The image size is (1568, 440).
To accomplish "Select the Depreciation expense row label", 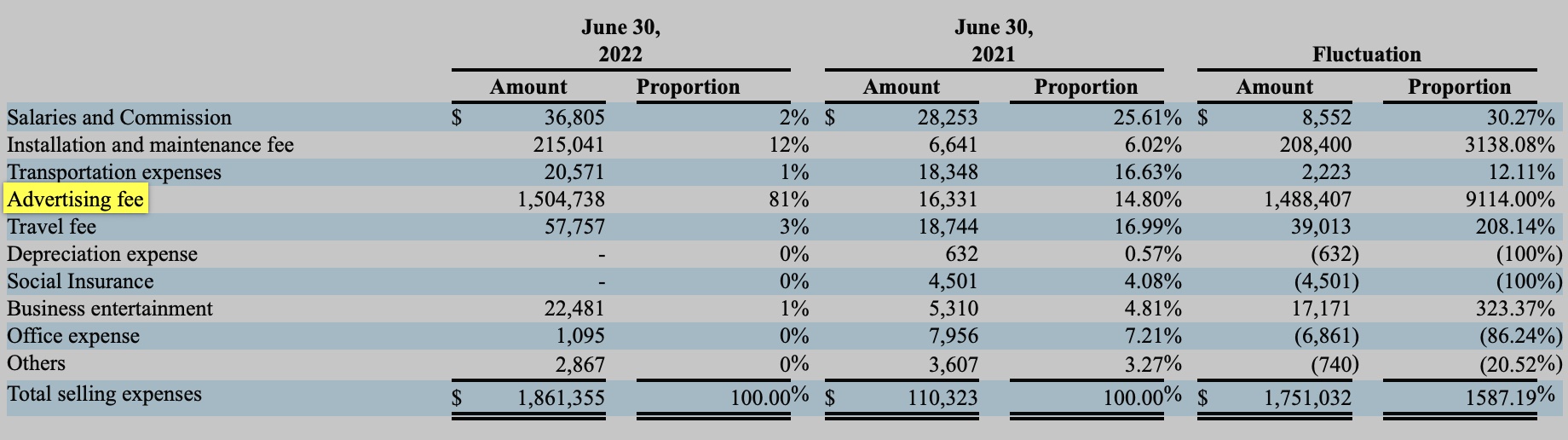I will tap(102, 254).
